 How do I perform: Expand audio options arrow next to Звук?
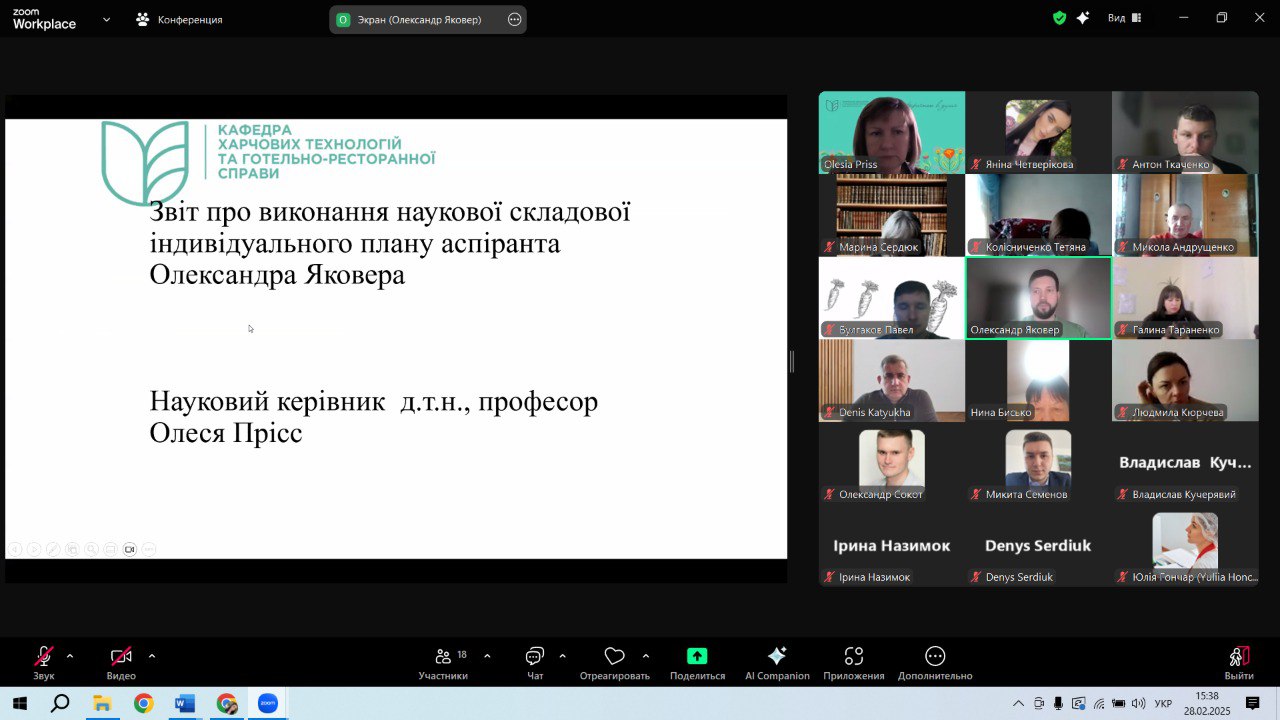point(70,656)
